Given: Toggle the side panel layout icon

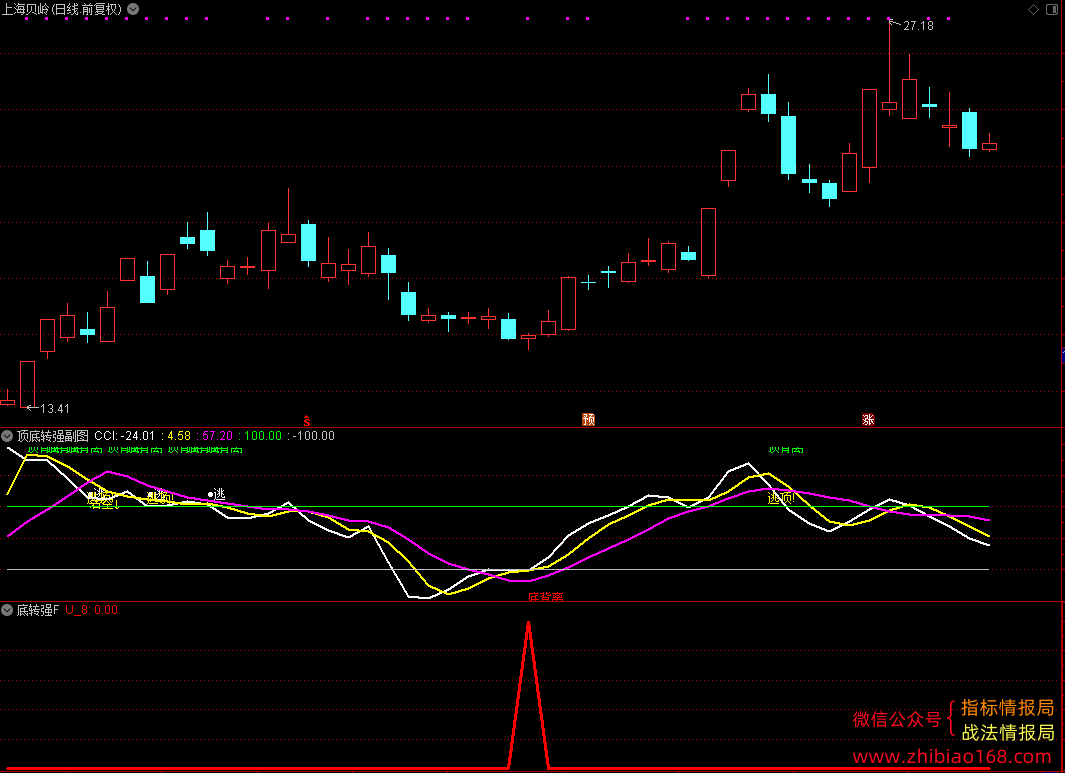Looking at the screenshot, I should (x=1052, y=9).
